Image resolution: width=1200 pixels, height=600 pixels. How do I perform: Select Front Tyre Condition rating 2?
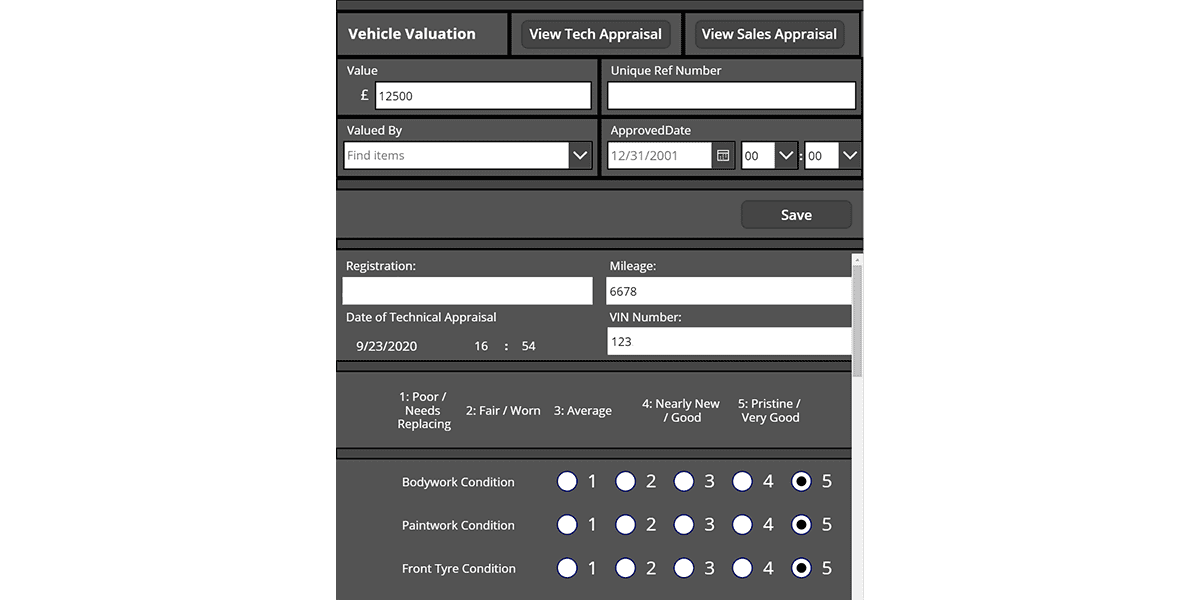pos(625,568)
